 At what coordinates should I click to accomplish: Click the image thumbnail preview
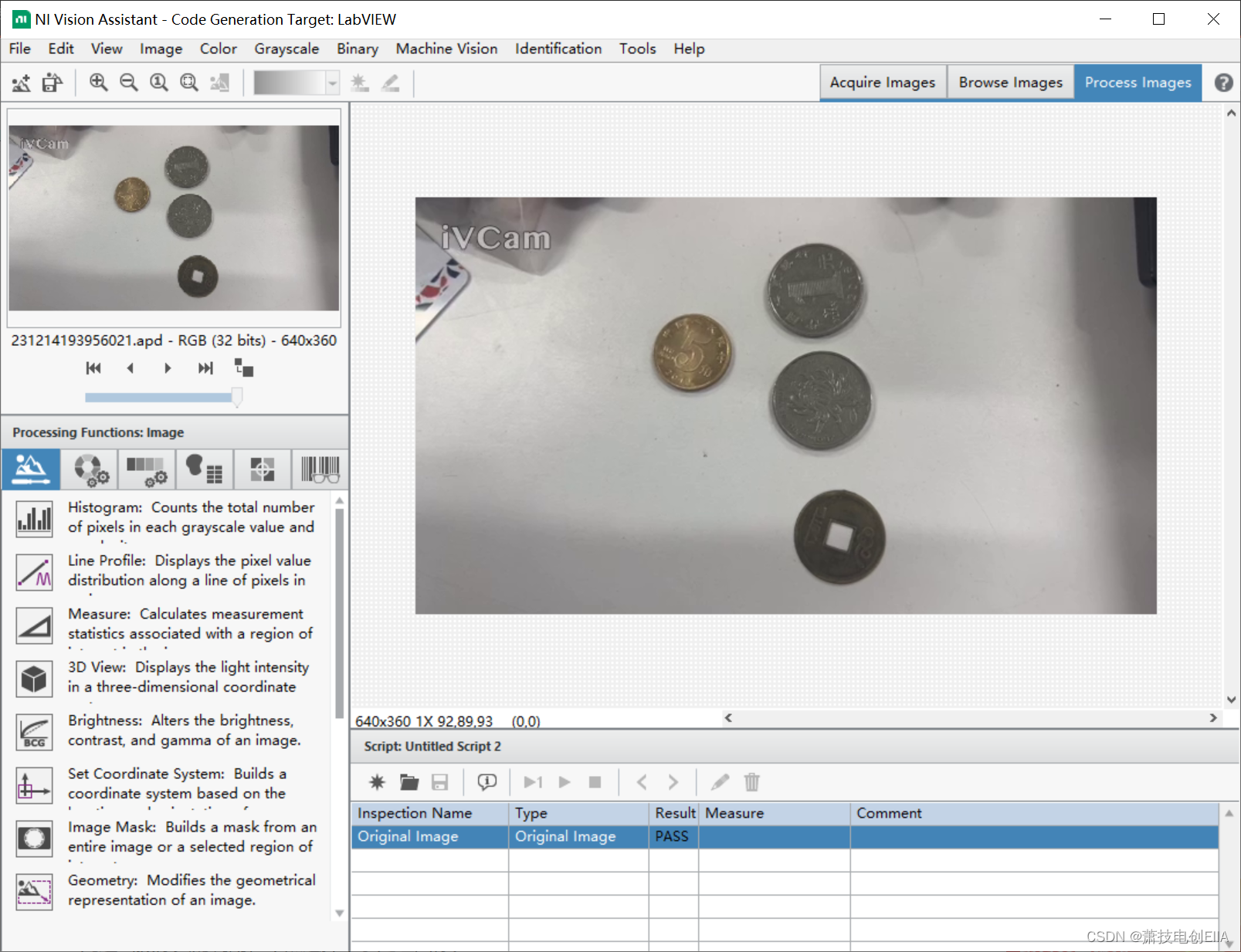click(x=174, y=218)
